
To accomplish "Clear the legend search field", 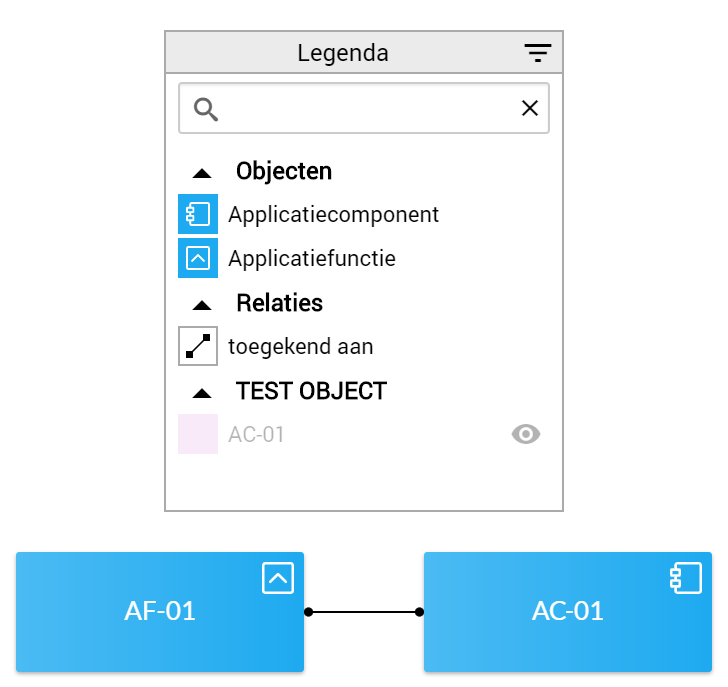I will pos(530,108).
